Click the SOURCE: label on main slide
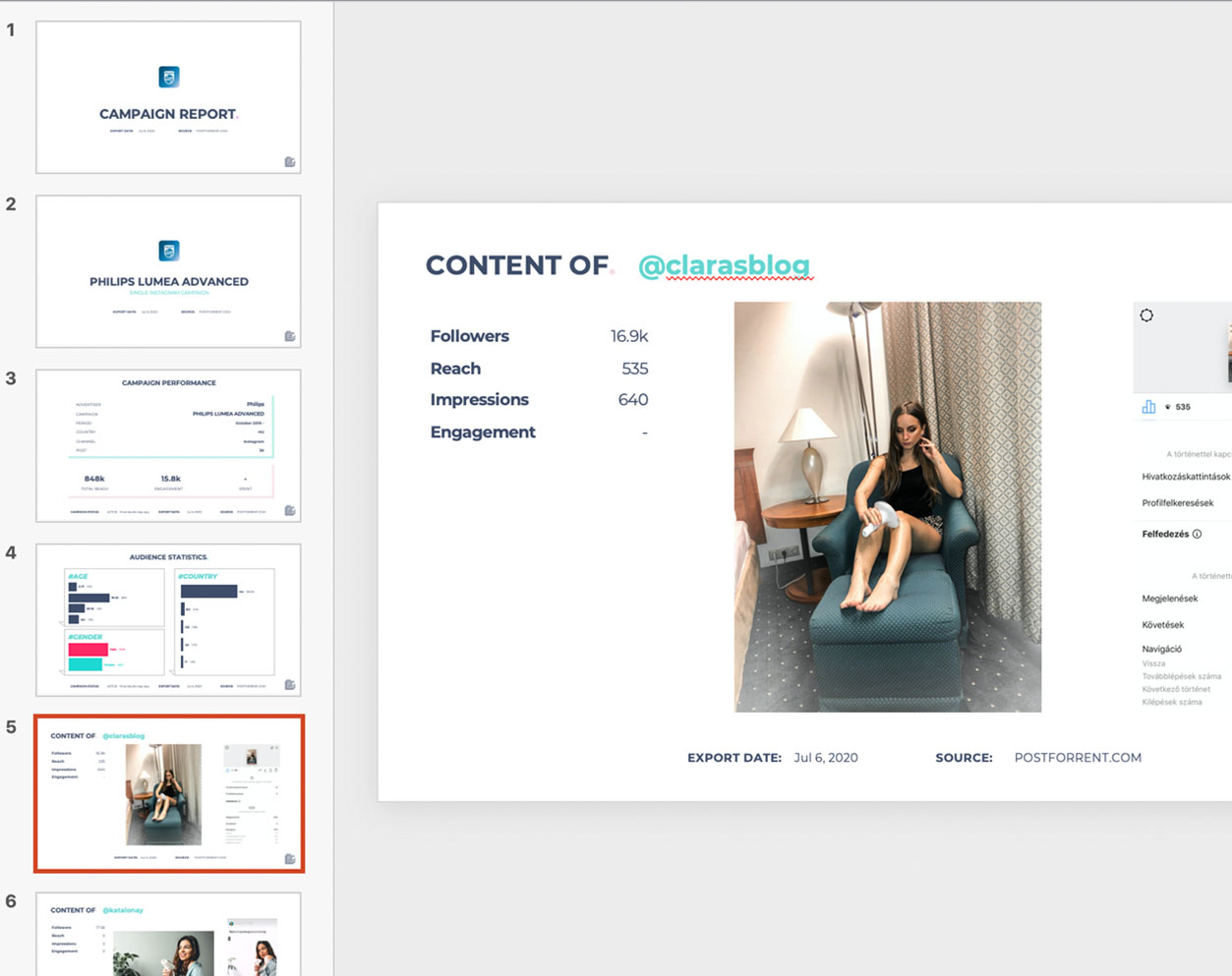This screenshot has height=976, width=1232. pyautogui.click(x=965, y=758)
